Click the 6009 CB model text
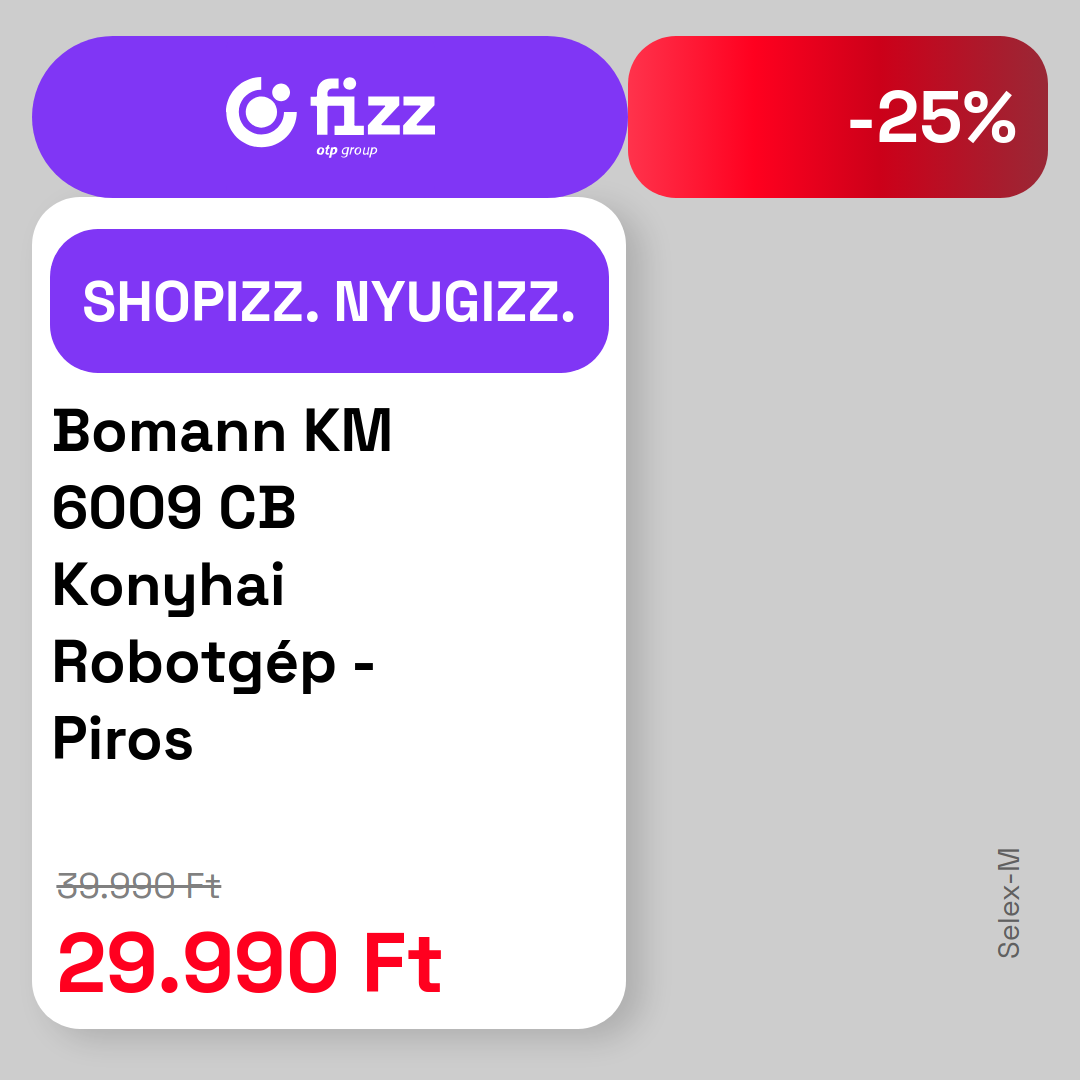This screenshot has width=1080, height=1080. pos(174,508)
